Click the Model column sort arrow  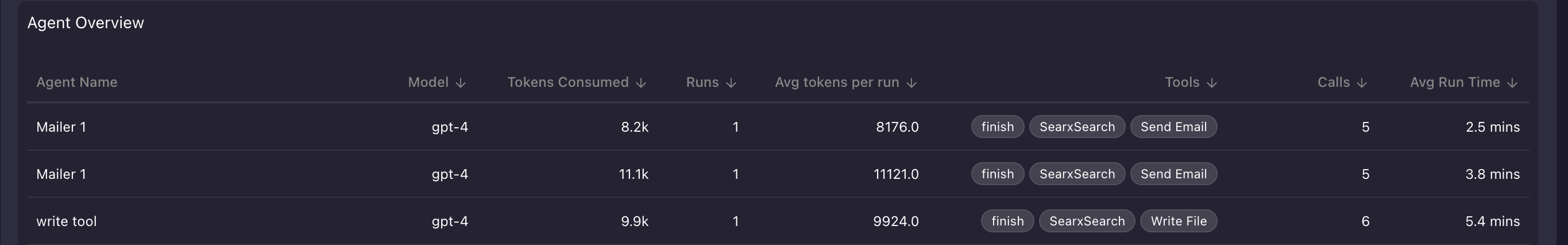click(461, 83)
